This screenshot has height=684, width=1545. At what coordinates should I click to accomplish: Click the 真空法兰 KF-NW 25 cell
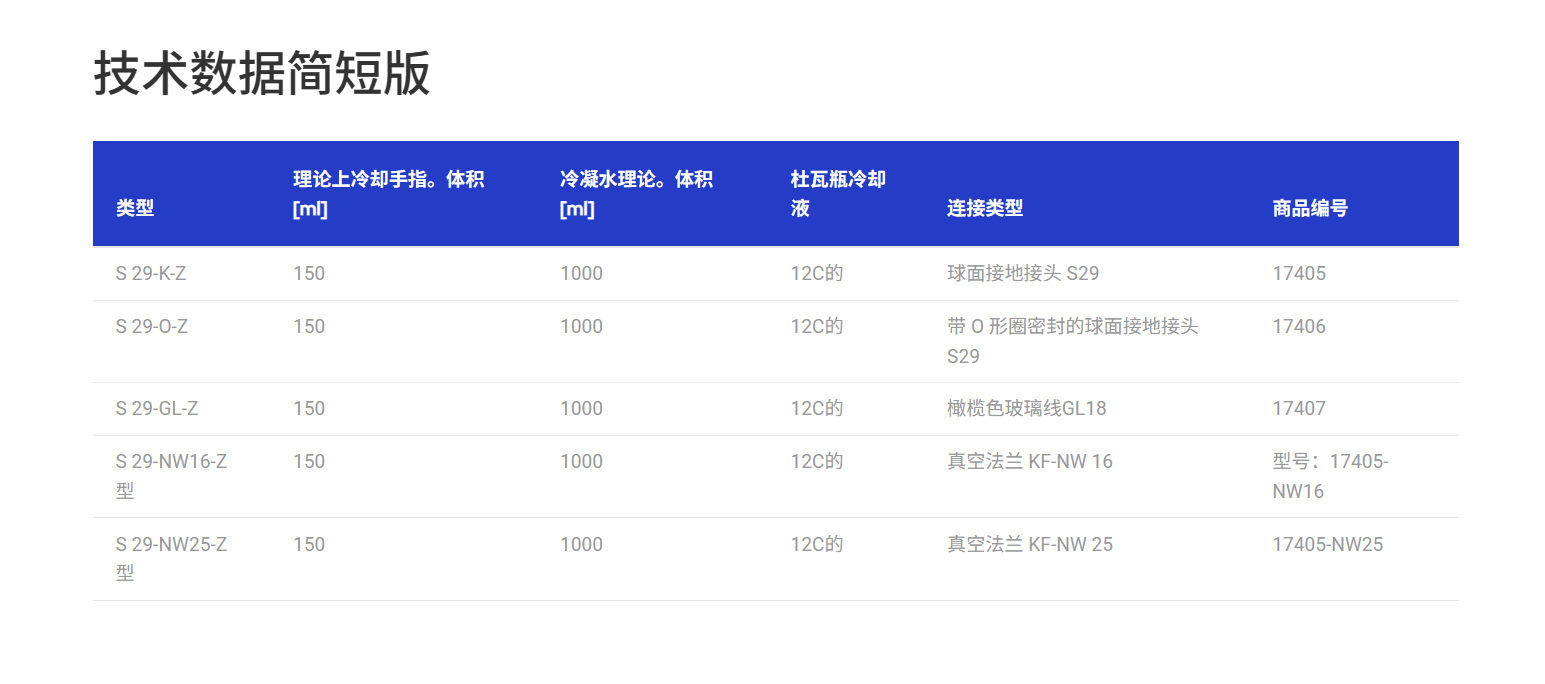pyautogui.click(x=1030, y=545)
